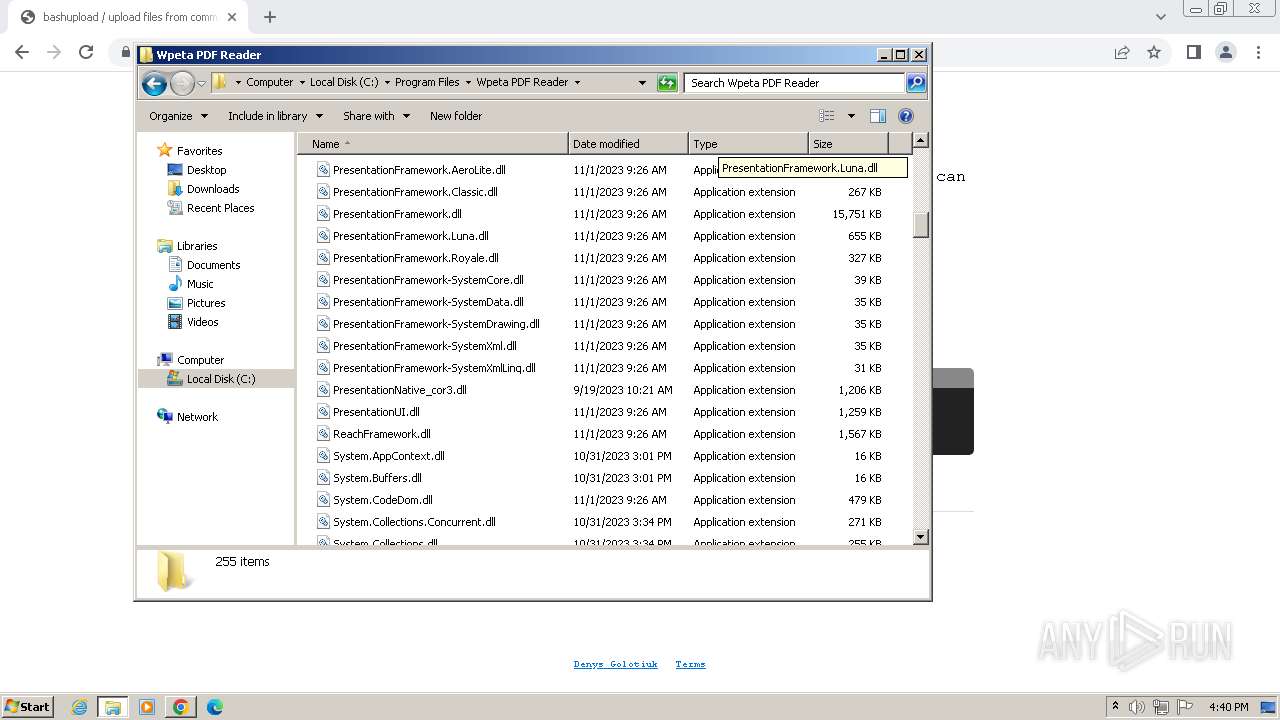Click inside Search Wpeta PDF Reader field
Screen dimensions: 1280x720
tap(794, 83)
